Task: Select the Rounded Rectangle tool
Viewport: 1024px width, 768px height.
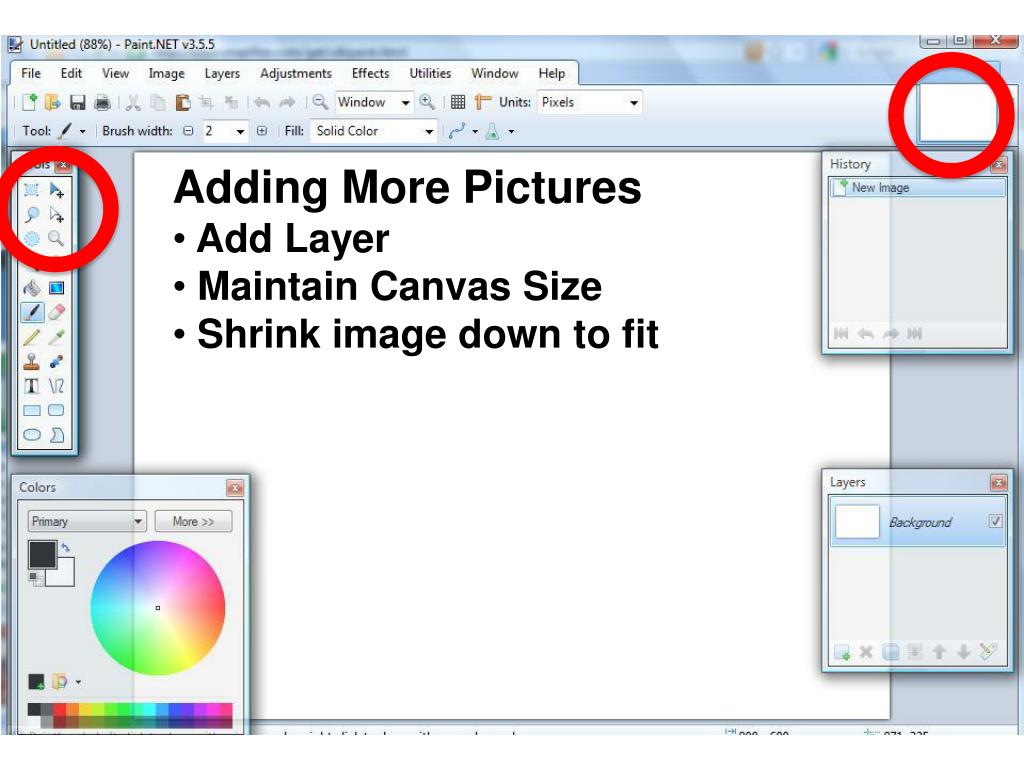Action: (x=57, y=410)
